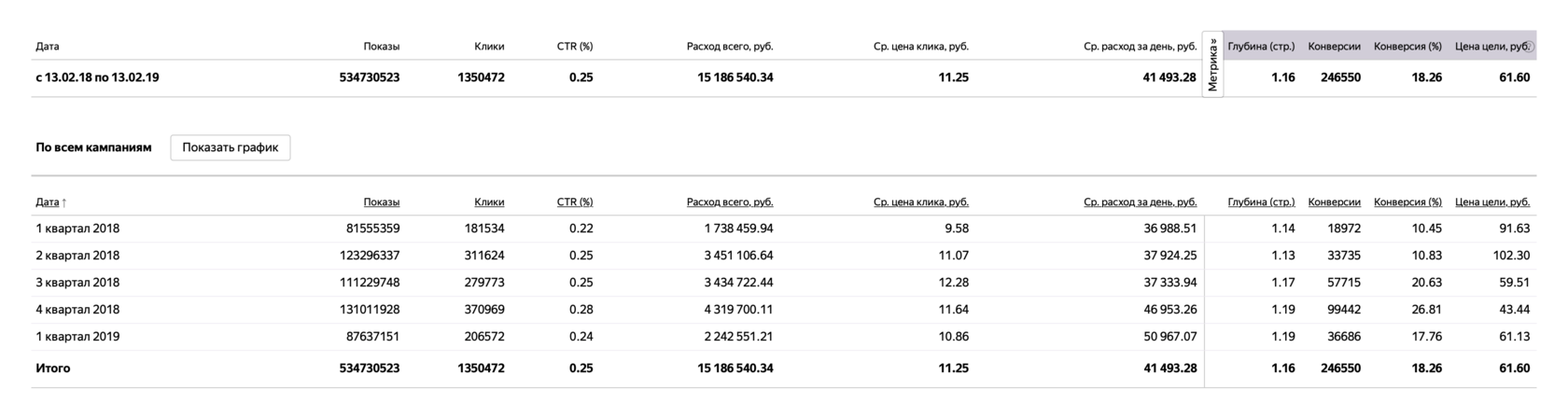Select the 3 квартал 2018 row

click(x=77, y=283)
